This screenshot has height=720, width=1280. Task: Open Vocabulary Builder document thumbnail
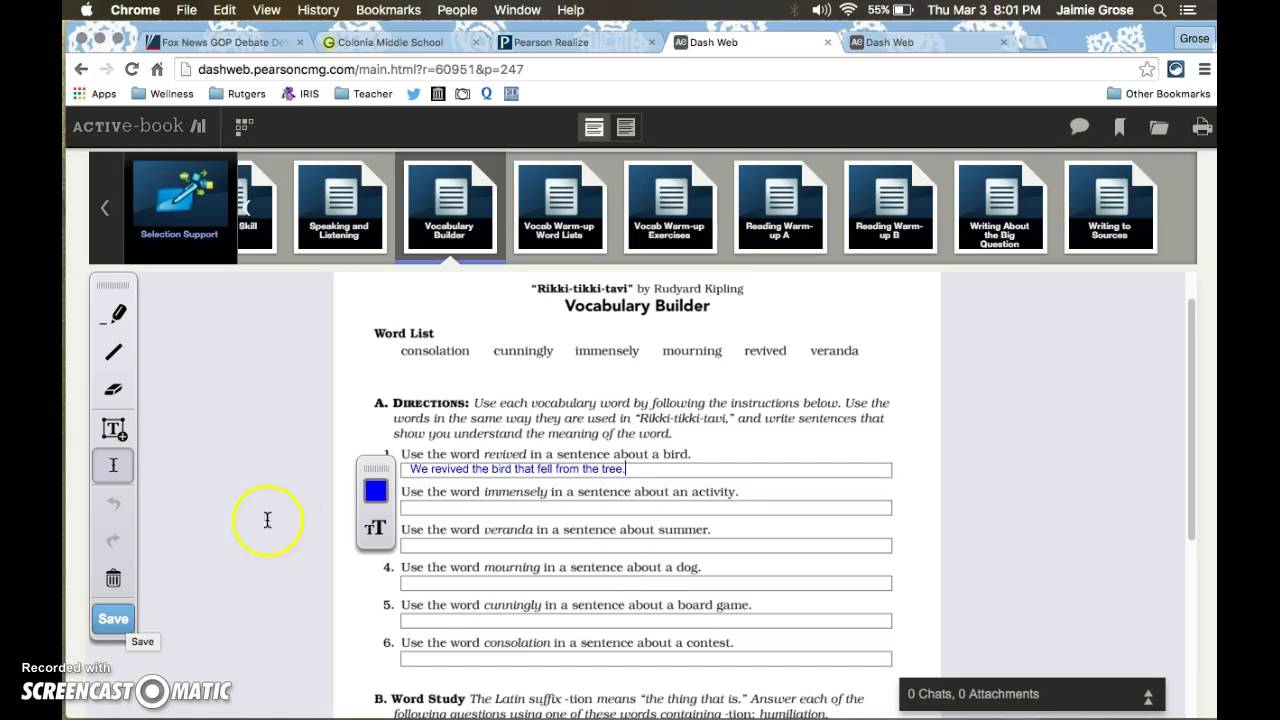point(449,207)
